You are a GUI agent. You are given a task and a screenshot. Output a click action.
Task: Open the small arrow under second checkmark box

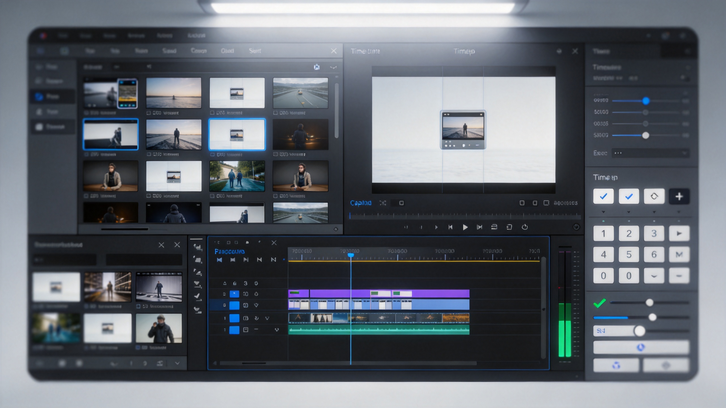629,212
